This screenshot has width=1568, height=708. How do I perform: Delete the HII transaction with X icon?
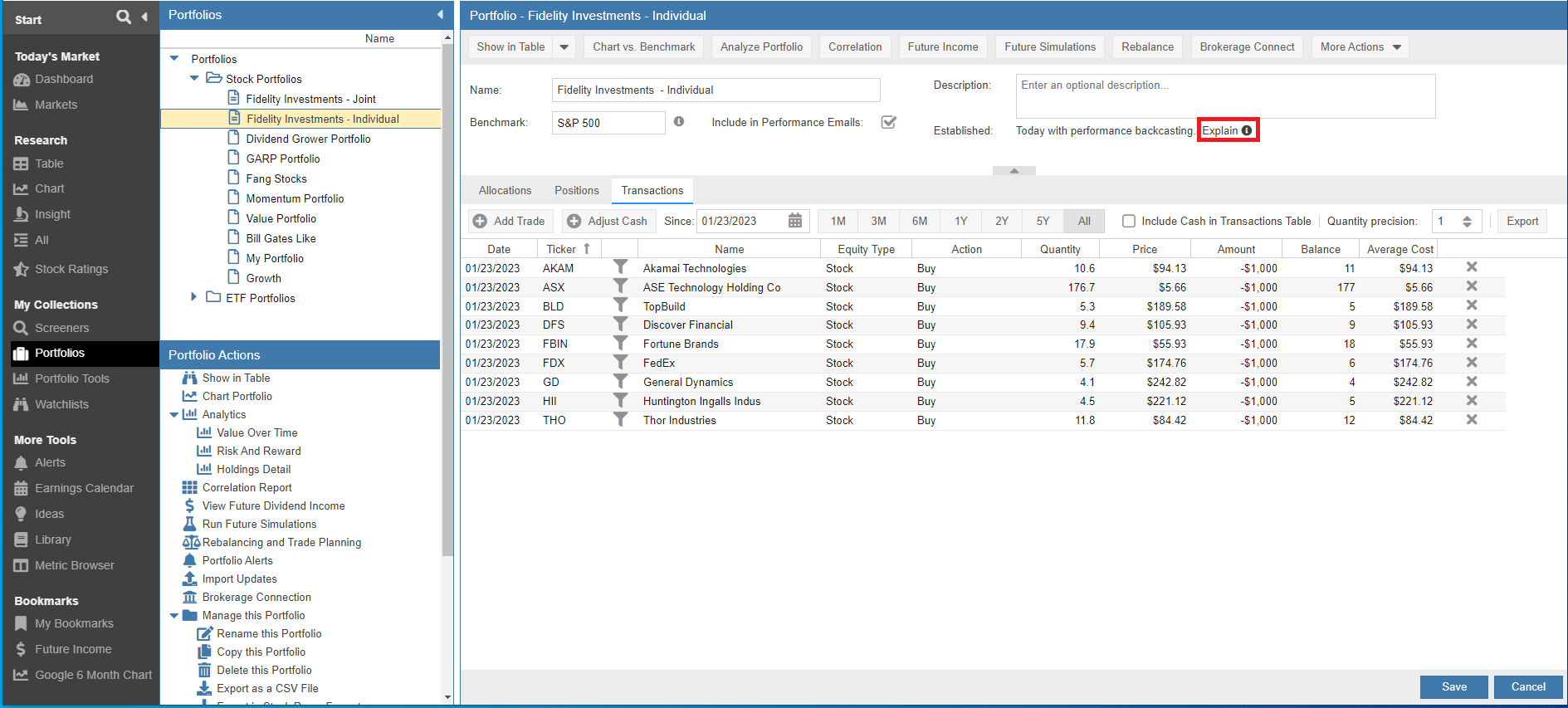point(1472,401)
